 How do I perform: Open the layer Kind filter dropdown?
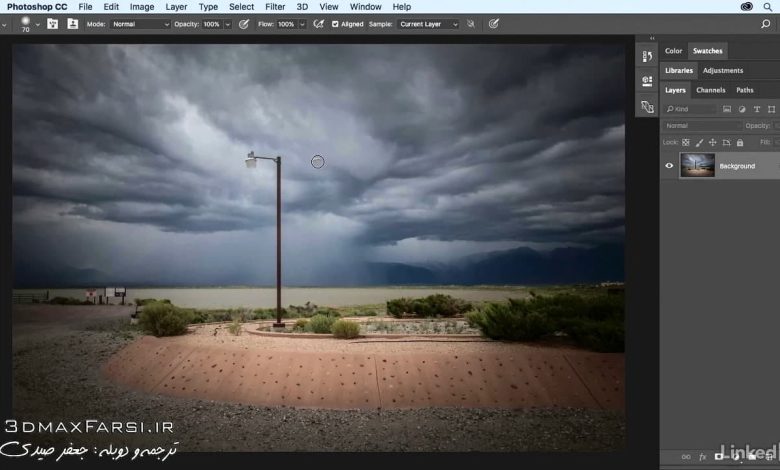[x=690, y=109]
